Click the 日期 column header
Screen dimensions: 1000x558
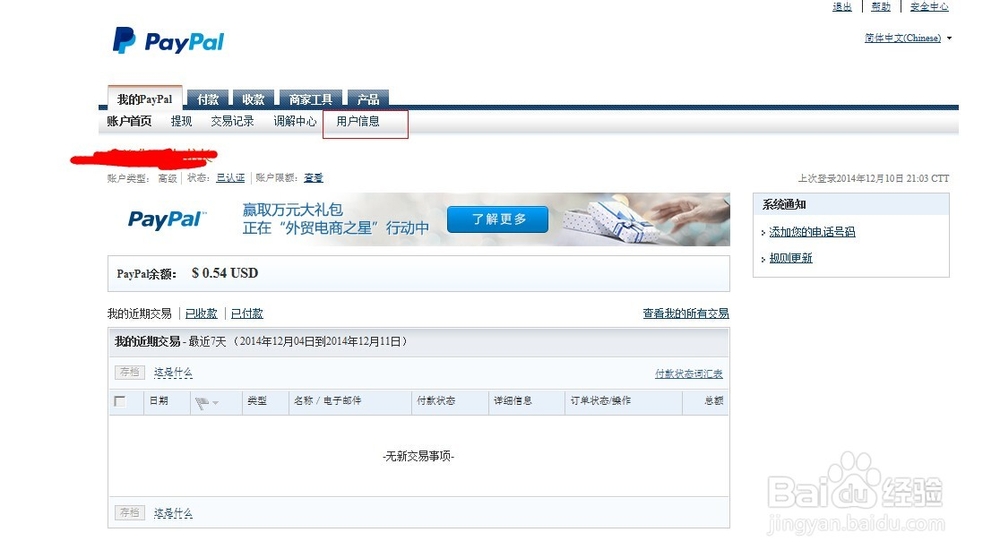click(x=159, y=400)
